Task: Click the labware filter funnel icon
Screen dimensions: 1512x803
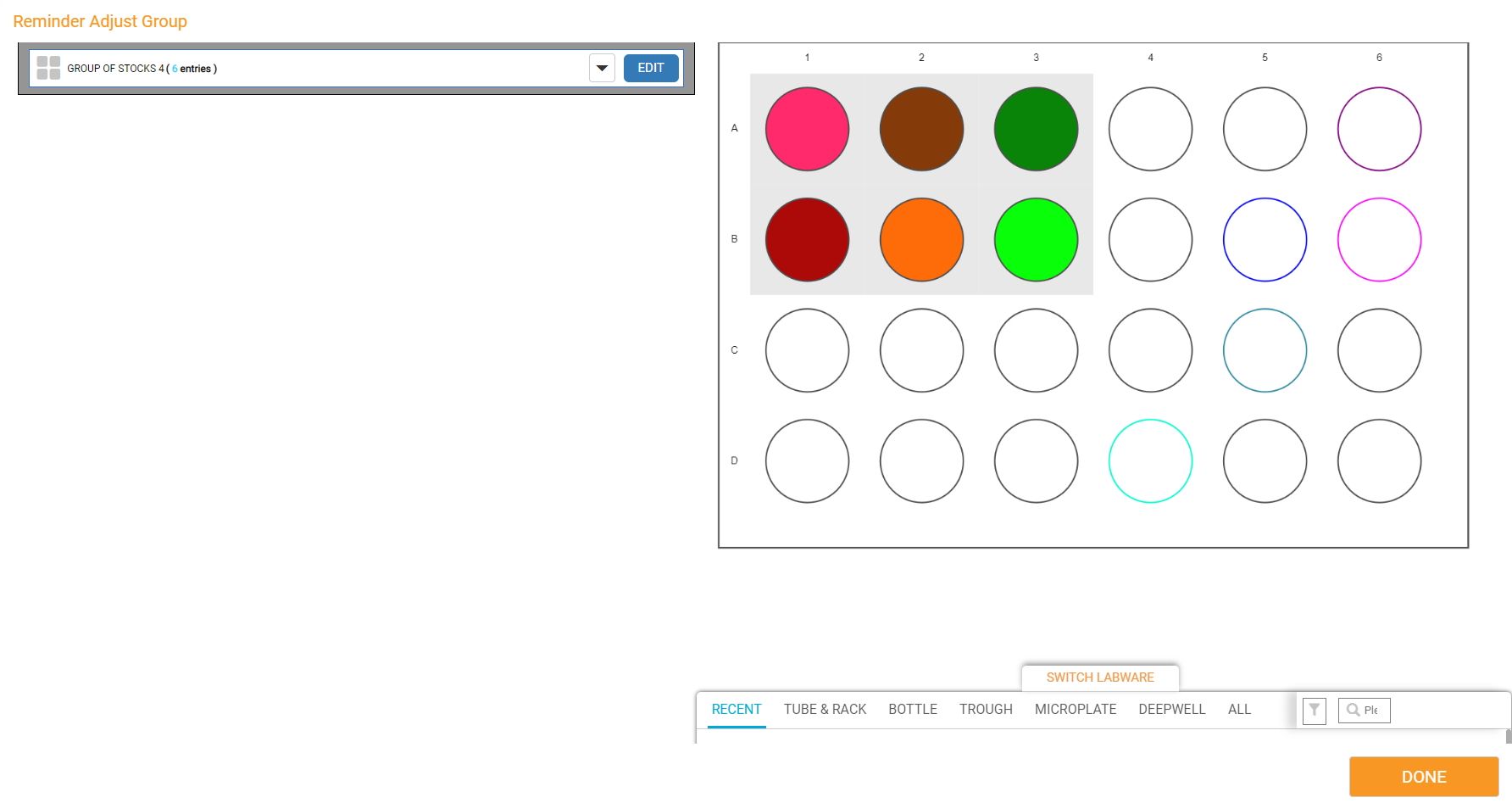Action: 1314,710
